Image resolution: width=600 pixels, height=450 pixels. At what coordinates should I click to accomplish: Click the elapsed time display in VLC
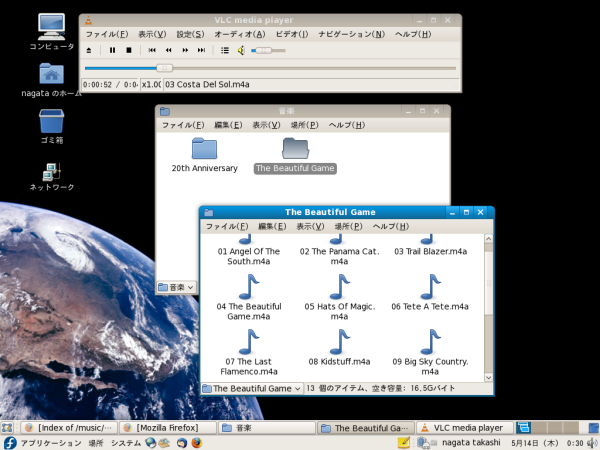(x=110, y=85)
